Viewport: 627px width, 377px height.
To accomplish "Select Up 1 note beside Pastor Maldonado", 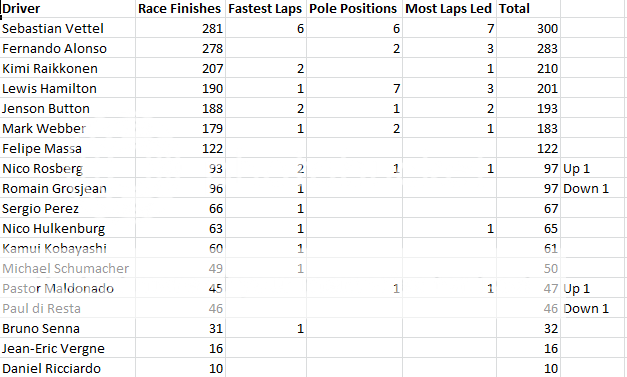I will (576, 289).
